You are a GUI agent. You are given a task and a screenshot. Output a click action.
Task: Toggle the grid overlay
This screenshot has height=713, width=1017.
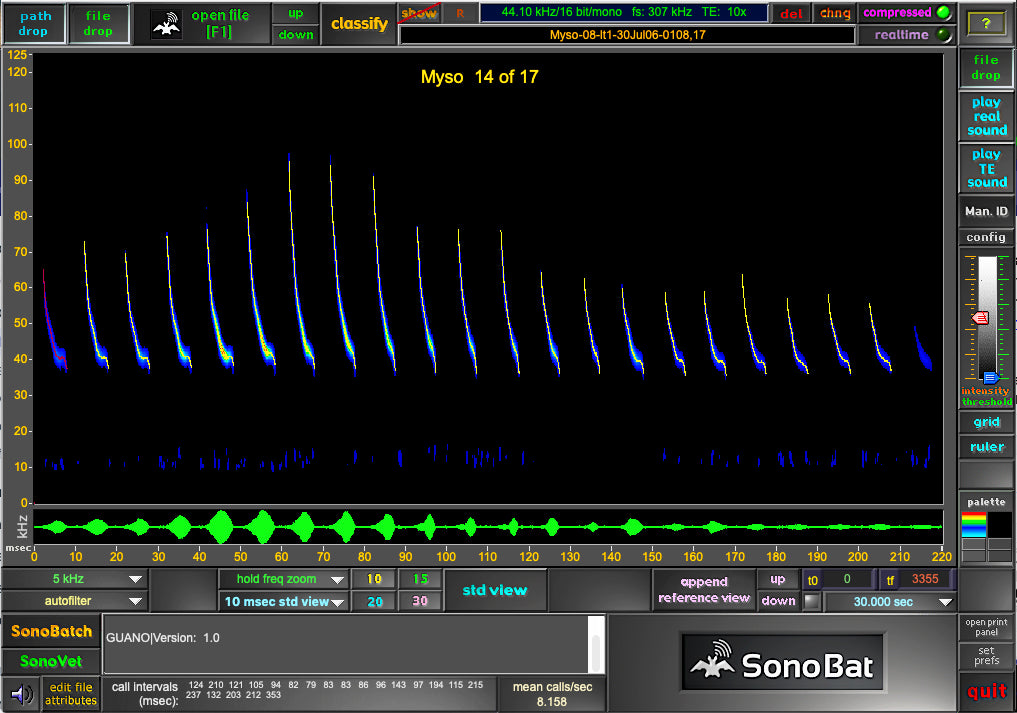coord(986,422)
